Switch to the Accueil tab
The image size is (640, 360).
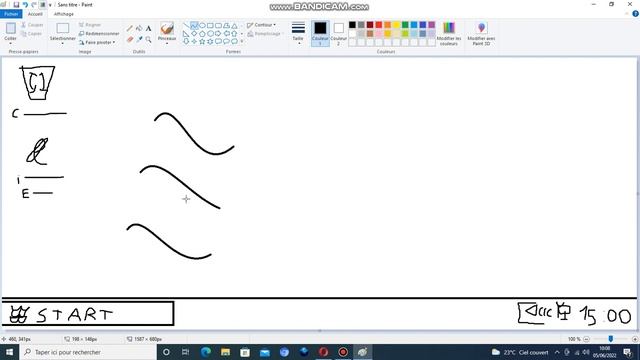[35, 14]
